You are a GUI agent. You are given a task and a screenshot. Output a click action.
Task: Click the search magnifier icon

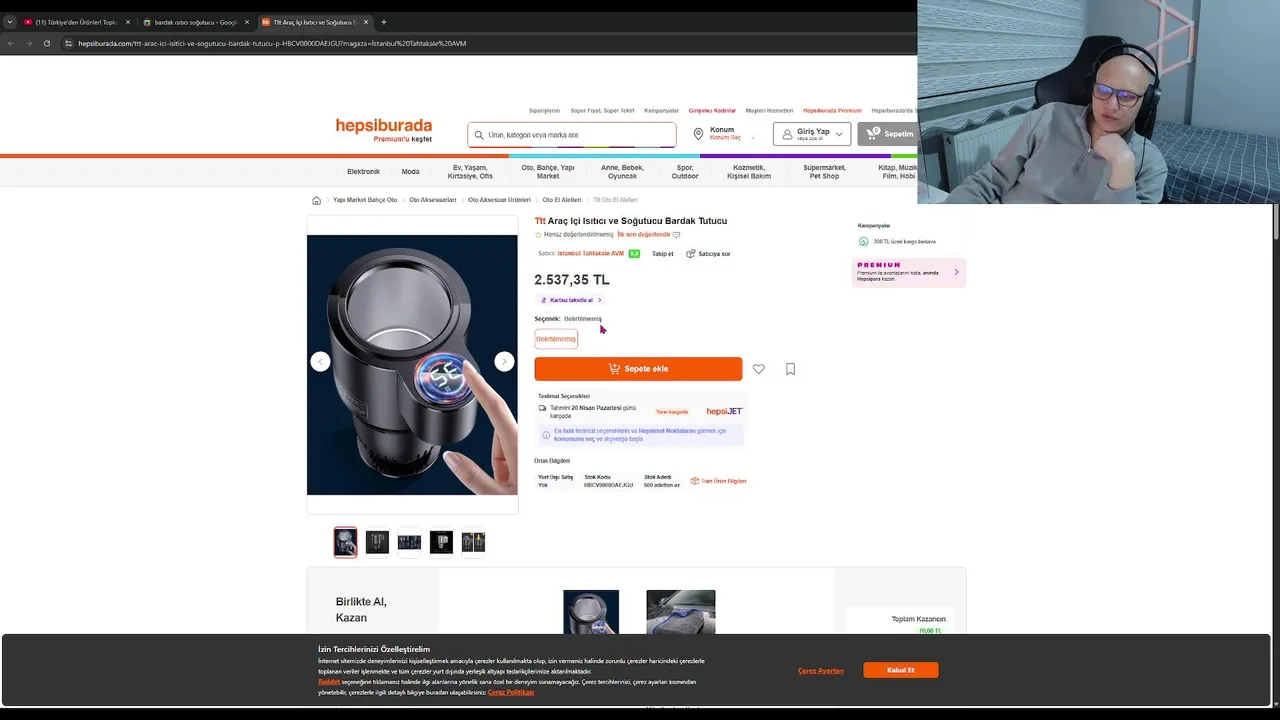pyautogui.click(x=479, y=135)
